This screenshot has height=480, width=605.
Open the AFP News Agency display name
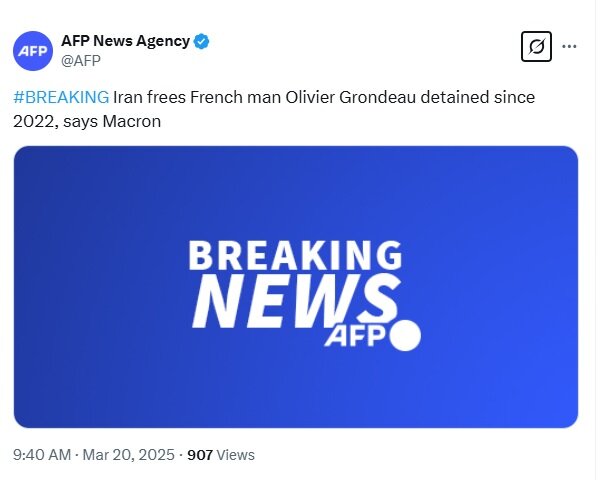pyautogui.click(x=125, y=41)
